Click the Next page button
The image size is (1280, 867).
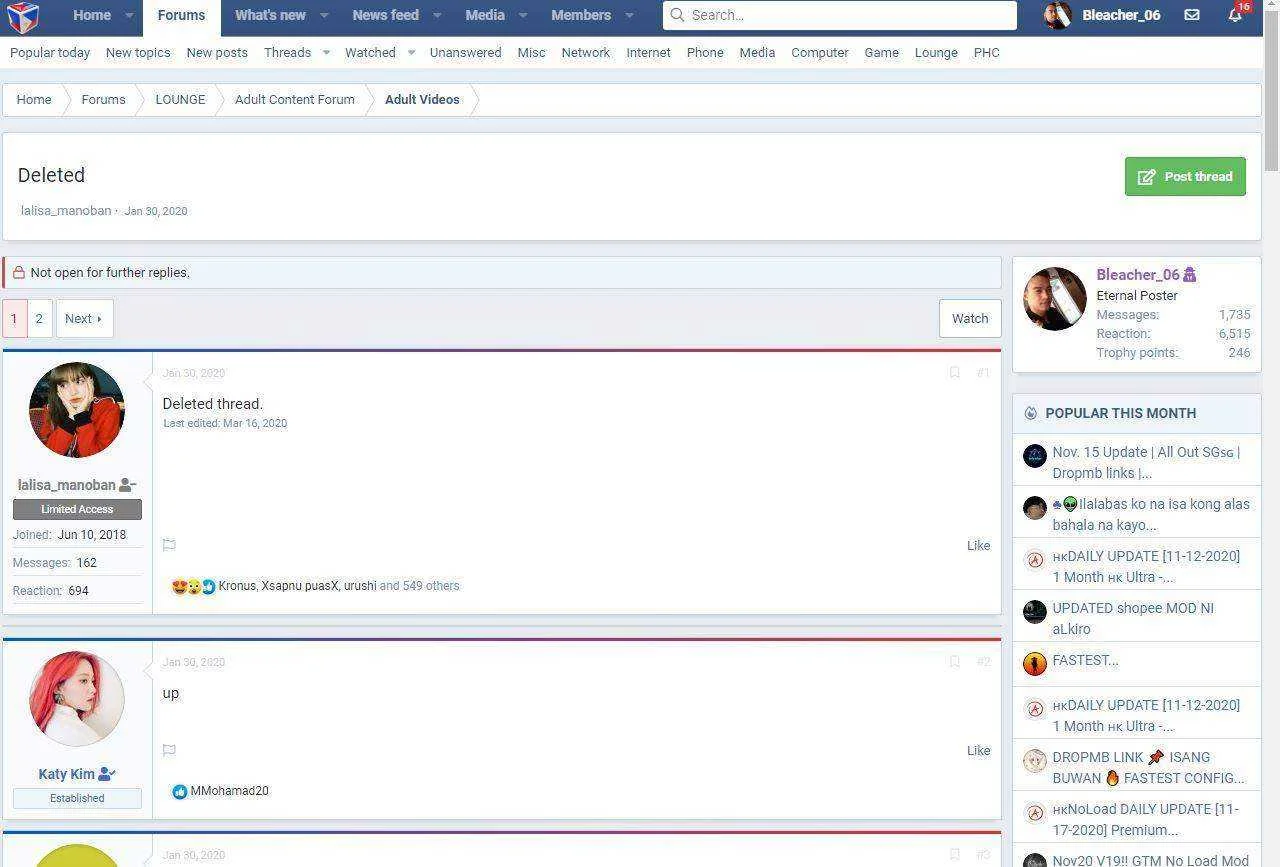coord(84,318)
